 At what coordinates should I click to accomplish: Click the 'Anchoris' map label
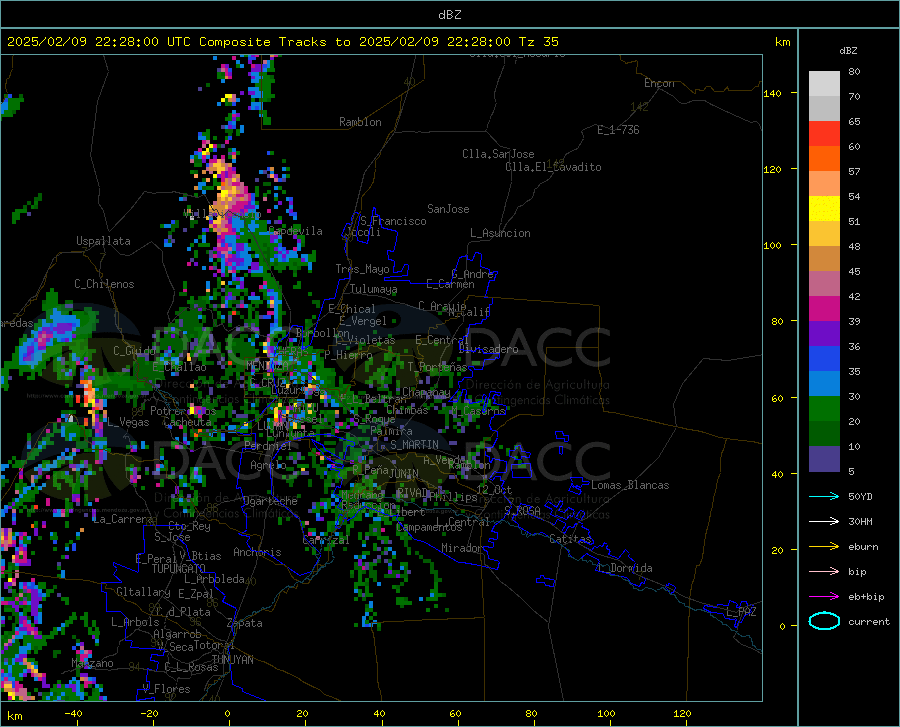257,552
